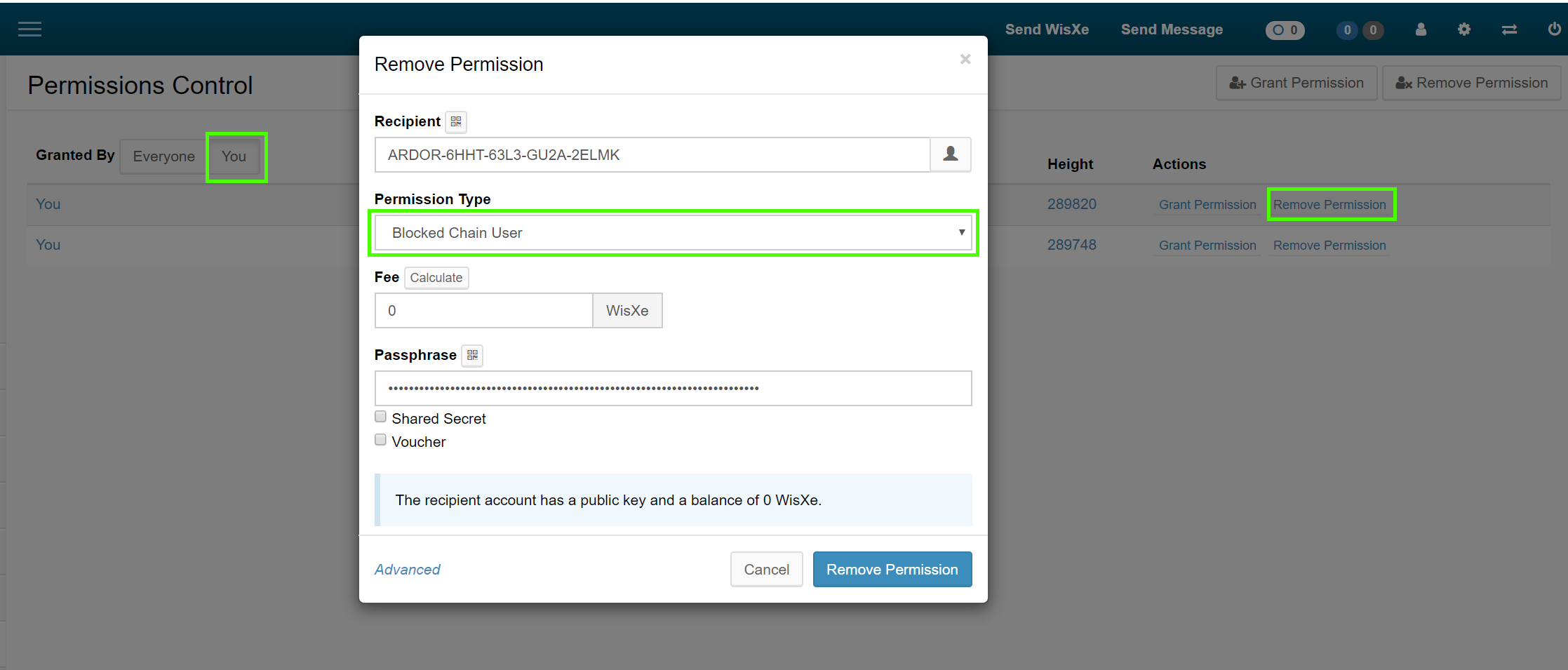This screenshot has height=670, width=1568.
Task: Open the Permission Type dropdown
Action: [x=673, y=233]
